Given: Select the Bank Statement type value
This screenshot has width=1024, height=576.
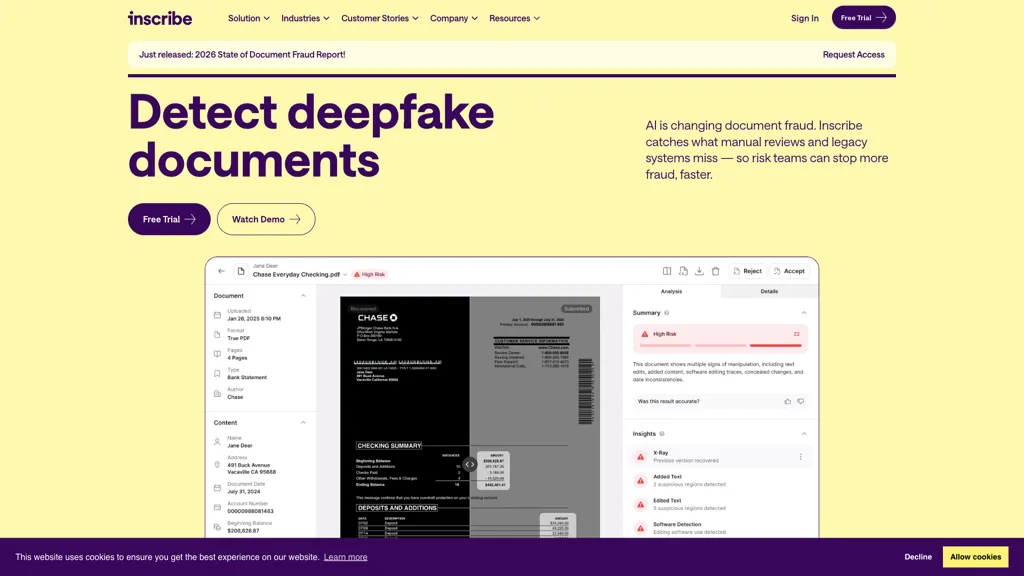Looking at the screenshot, I should pos(247,377).
